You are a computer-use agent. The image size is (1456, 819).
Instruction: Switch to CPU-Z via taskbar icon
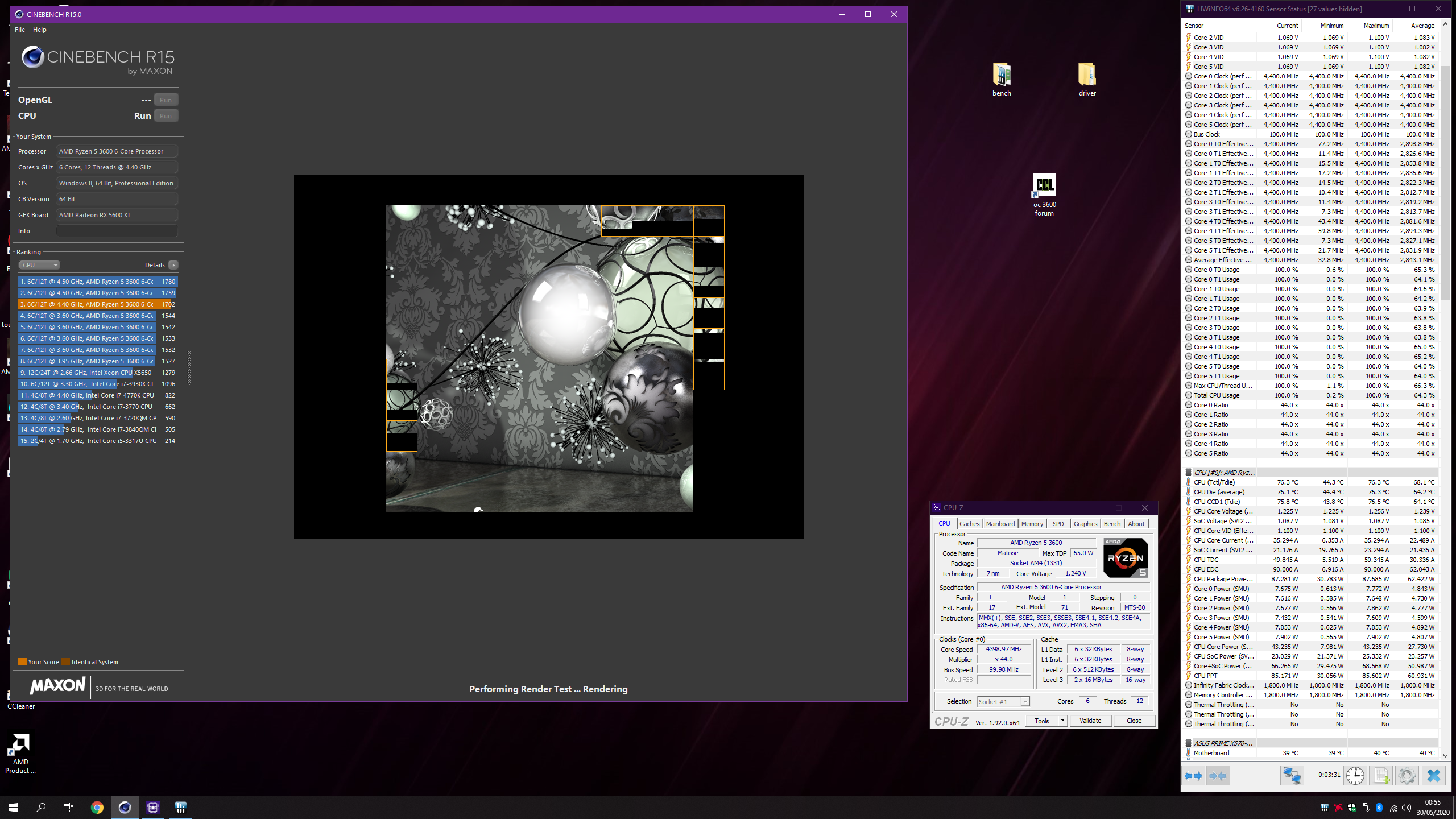[152, 807]
